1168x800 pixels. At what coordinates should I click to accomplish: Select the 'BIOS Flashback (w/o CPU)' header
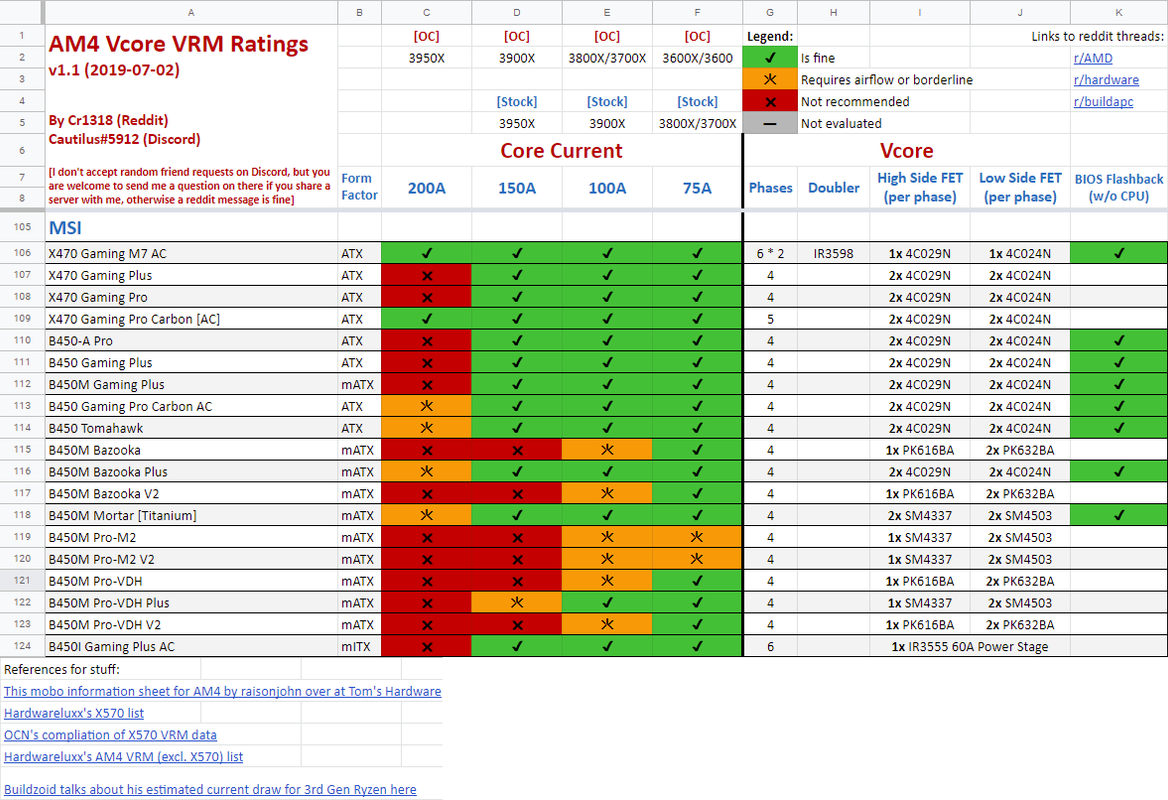1119,188
